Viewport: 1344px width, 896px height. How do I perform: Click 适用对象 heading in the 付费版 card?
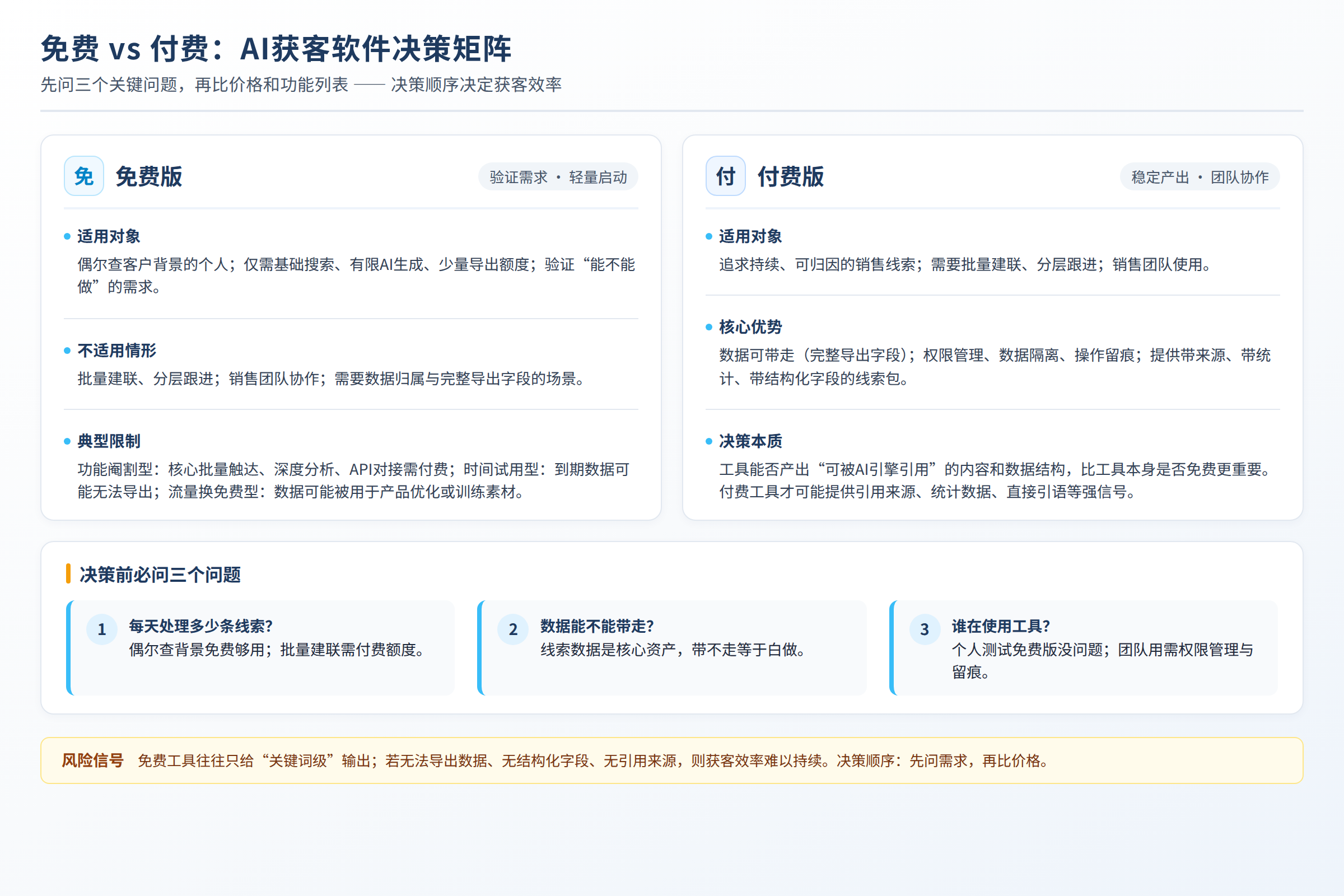coord(750,236)
